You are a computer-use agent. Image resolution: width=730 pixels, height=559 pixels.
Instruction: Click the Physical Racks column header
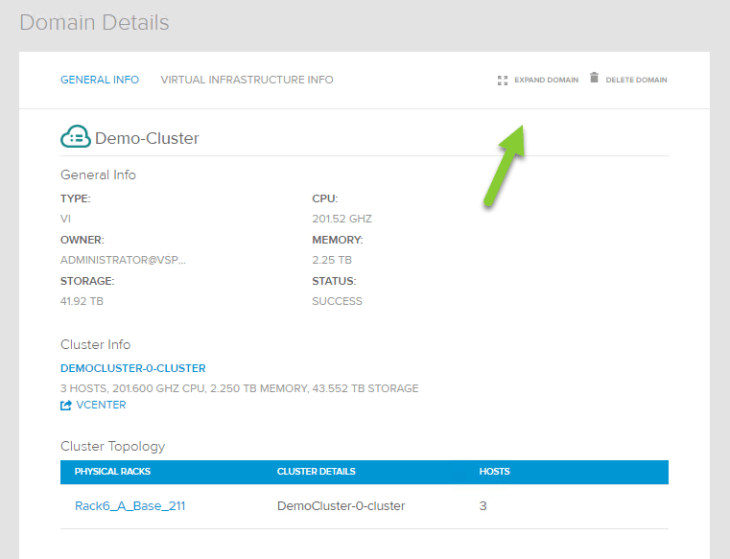click(x=113, y=472)
